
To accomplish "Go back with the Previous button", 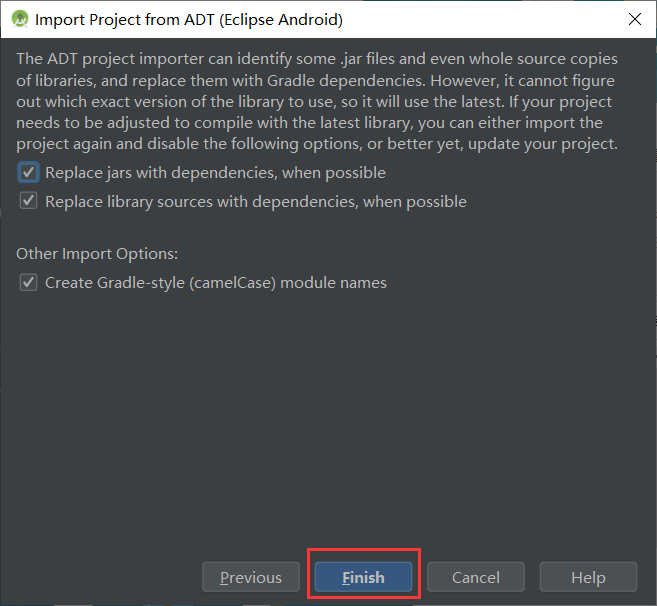I will pos(251,577).
